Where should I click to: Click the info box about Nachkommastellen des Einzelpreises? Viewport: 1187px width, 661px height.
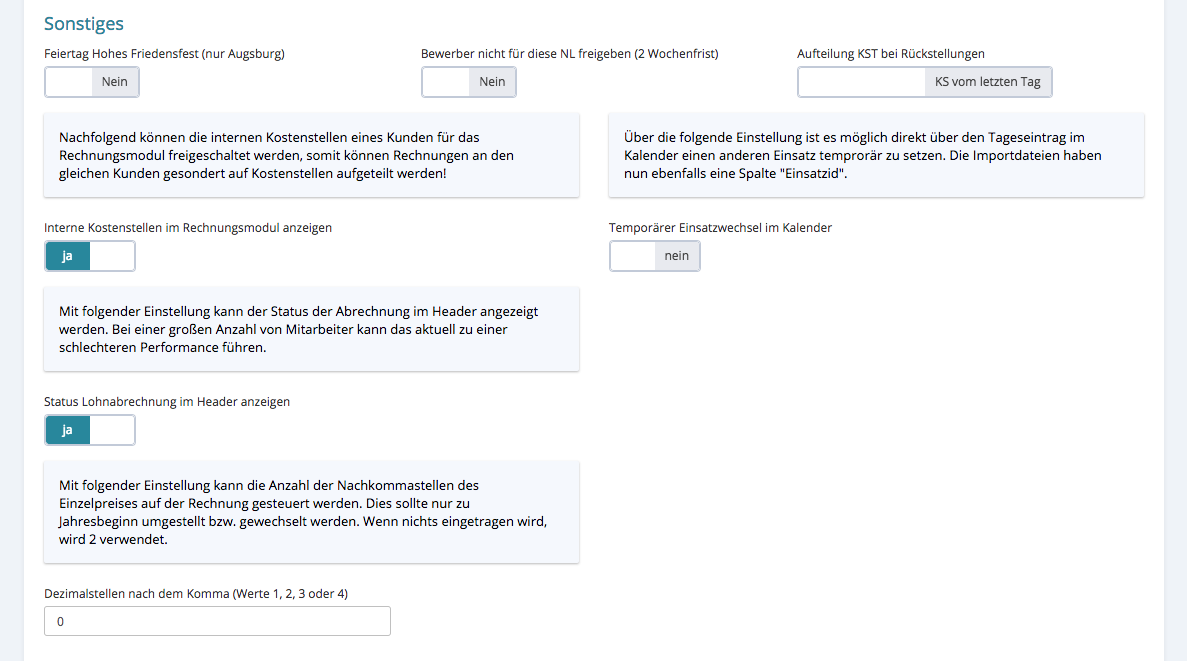point(311,512)
